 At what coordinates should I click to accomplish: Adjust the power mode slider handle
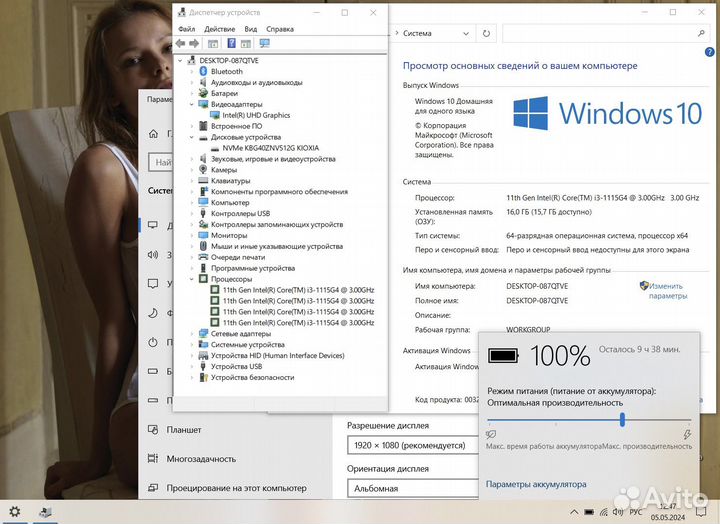[x=622, y=419]
